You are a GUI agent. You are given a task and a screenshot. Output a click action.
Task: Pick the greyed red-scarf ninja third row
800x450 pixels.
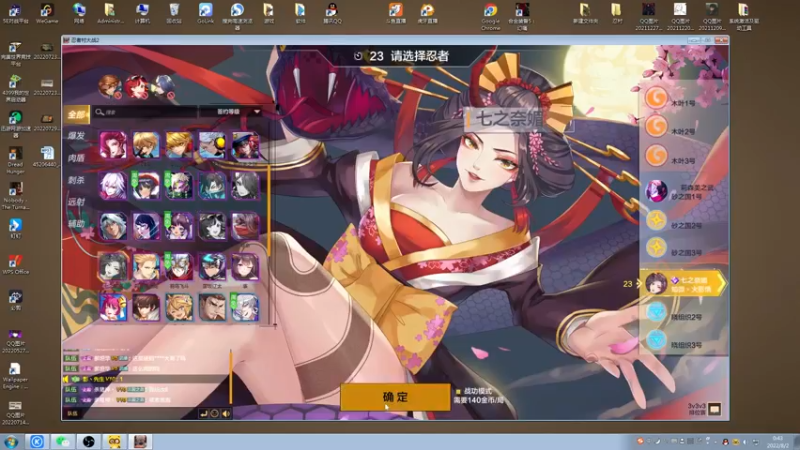[245, 226]
